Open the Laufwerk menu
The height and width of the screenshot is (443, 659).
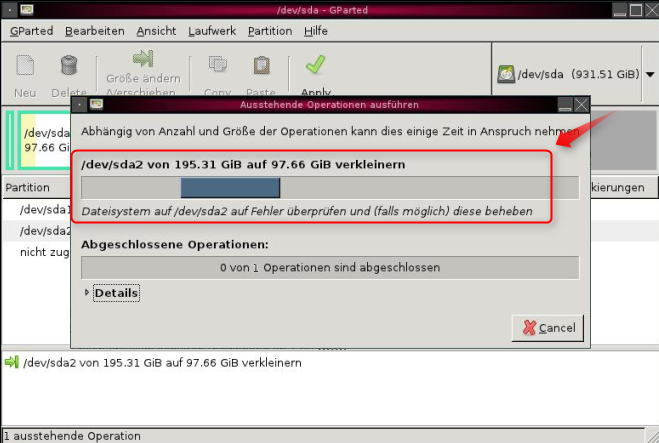pyautogui.click(x=212, y=31)
